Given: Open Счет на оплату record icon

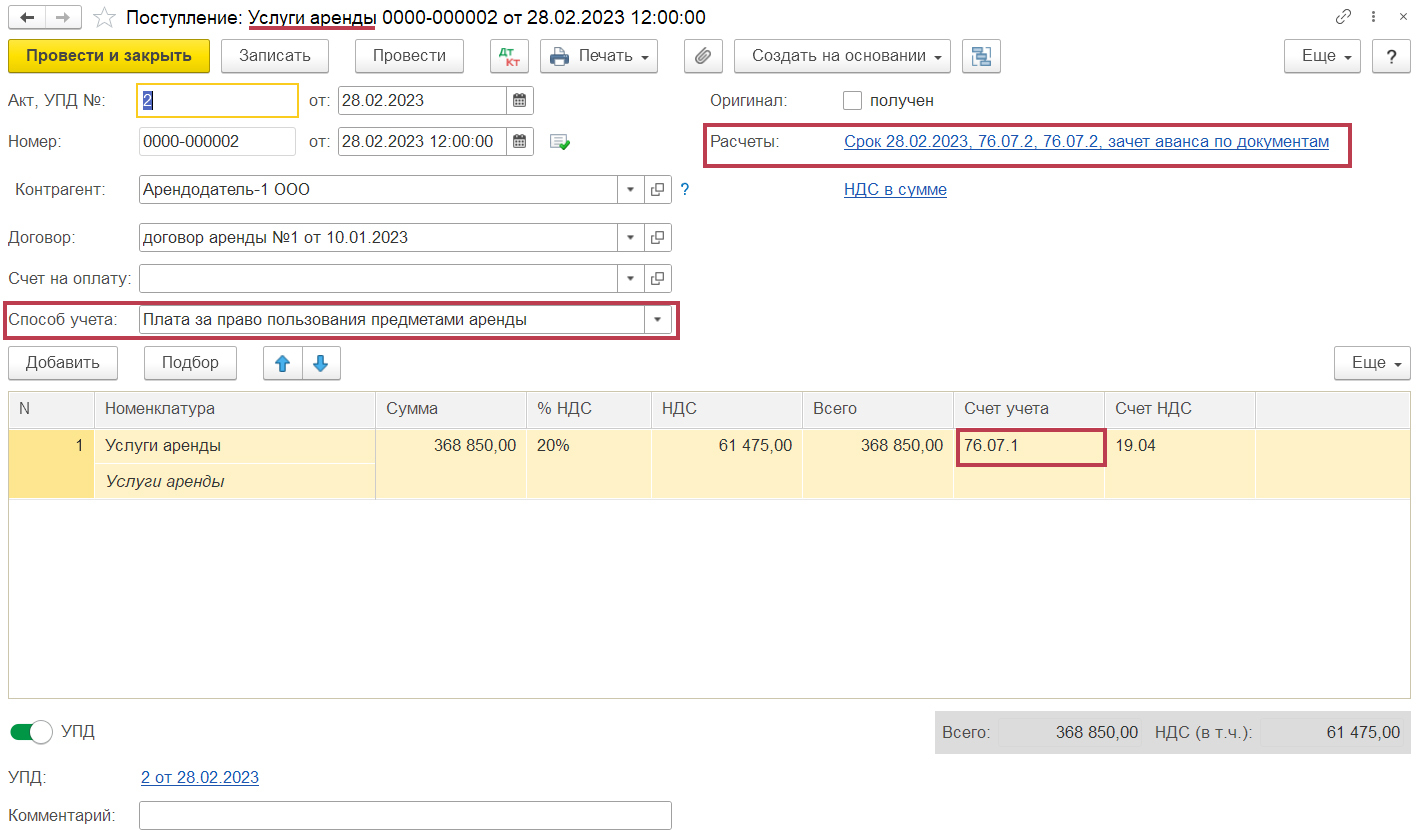Looking at the screenshot, I should 657,278.
